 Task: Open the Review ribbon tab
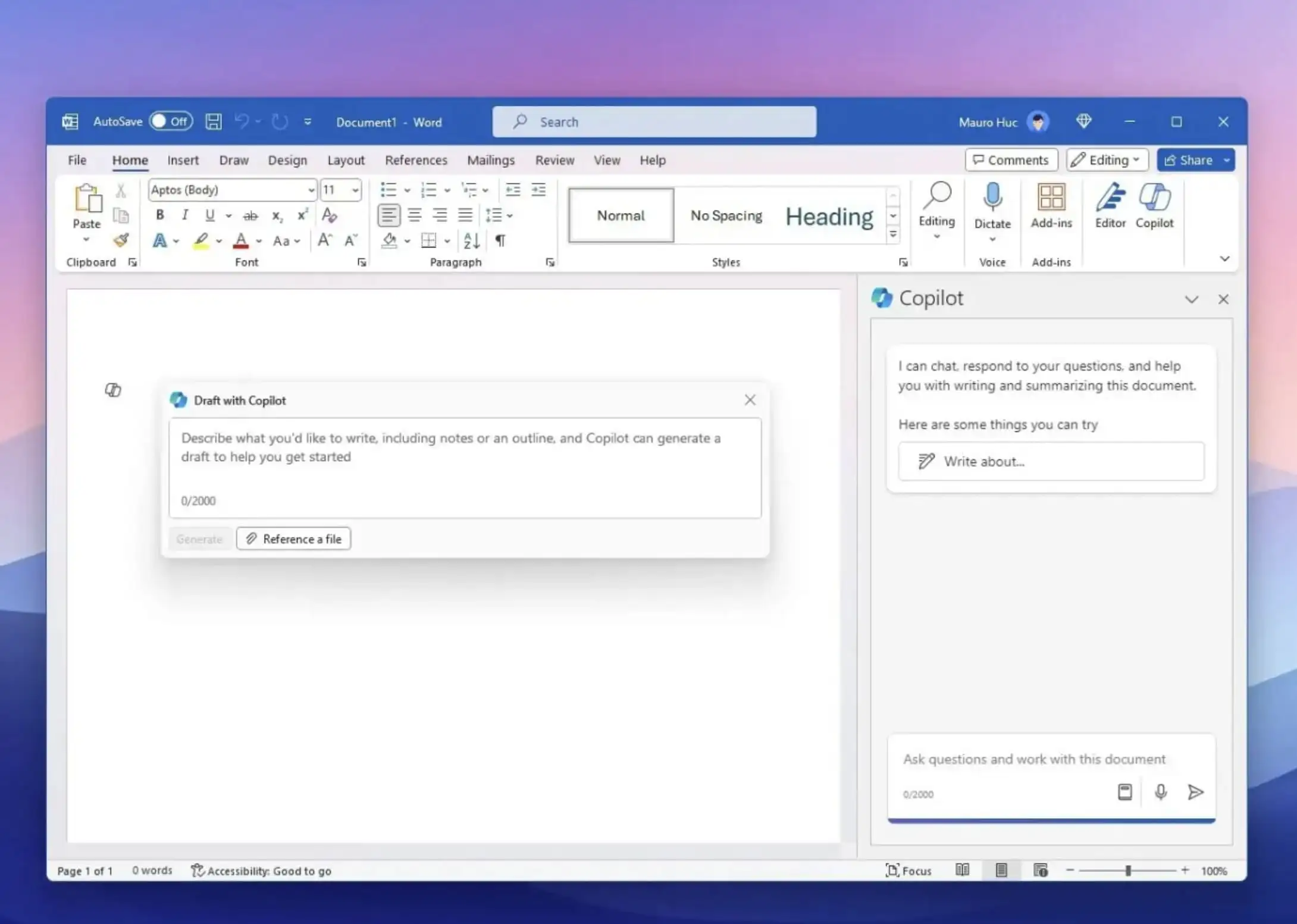[x=553, y=160]
